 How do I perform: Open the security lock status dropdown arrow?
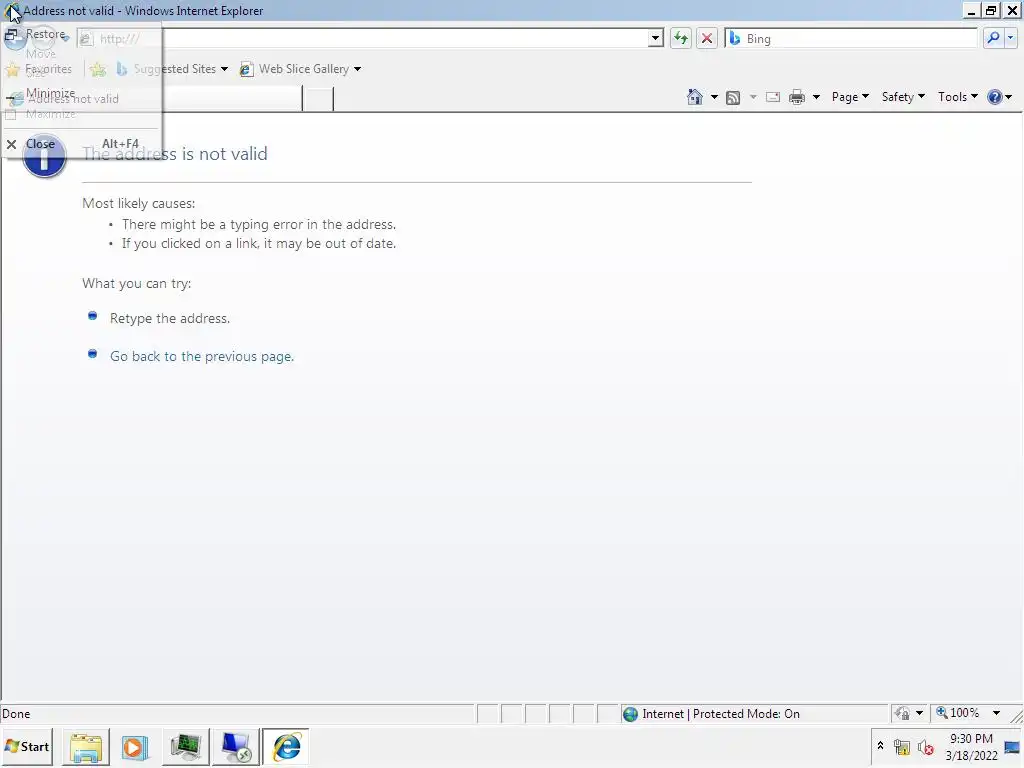pyautogui.click(x=920, y=713)
